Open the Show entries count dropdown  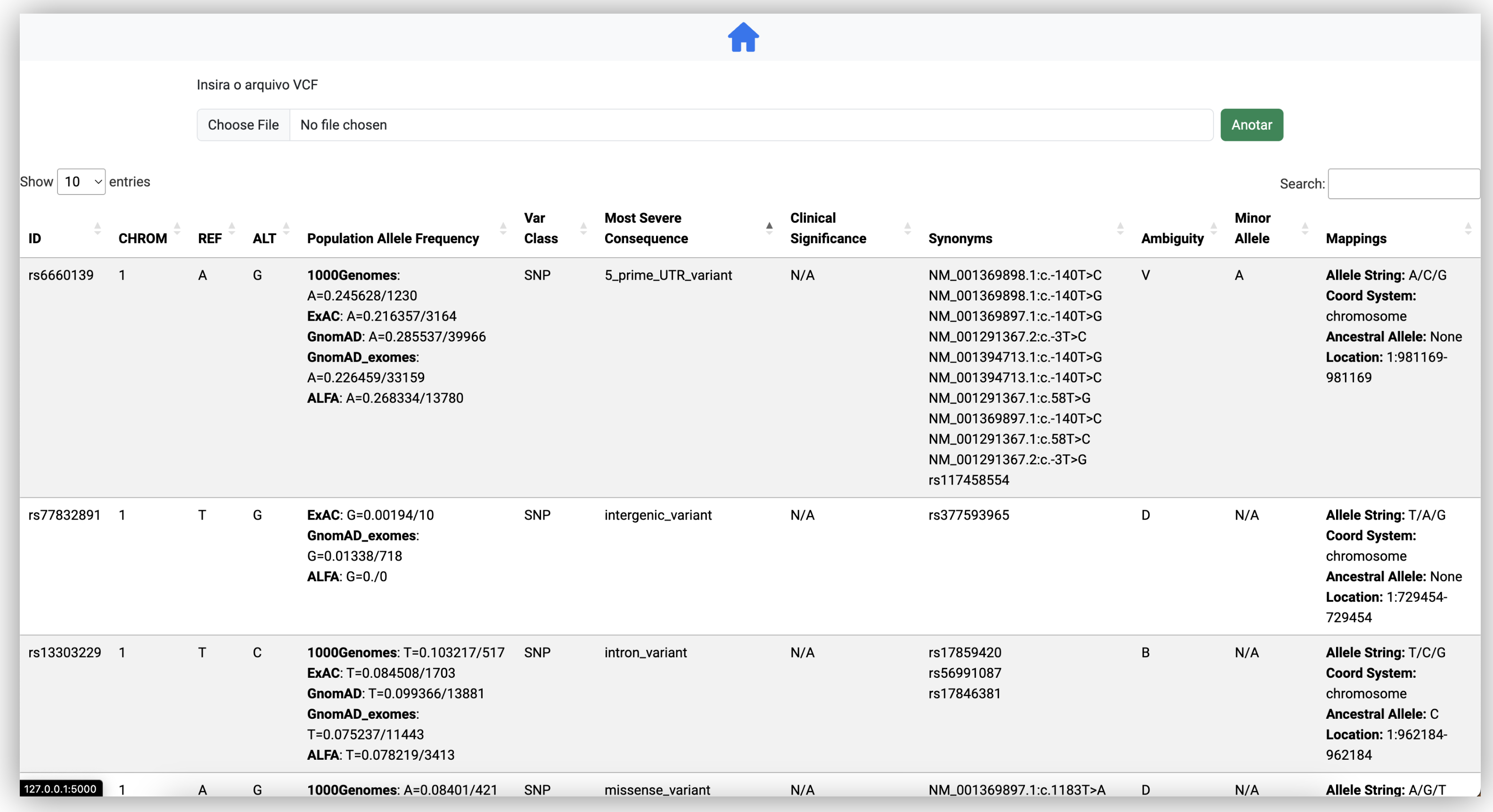pos(81,182)
